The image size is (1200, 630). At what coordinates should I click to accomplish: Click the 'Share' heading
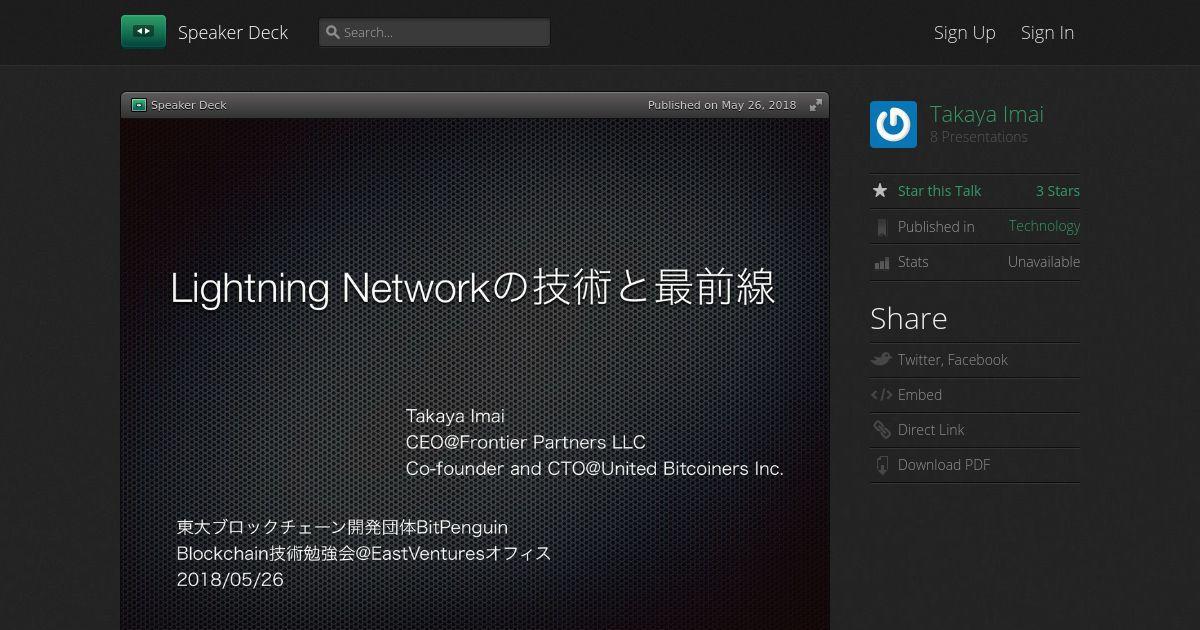909,318
